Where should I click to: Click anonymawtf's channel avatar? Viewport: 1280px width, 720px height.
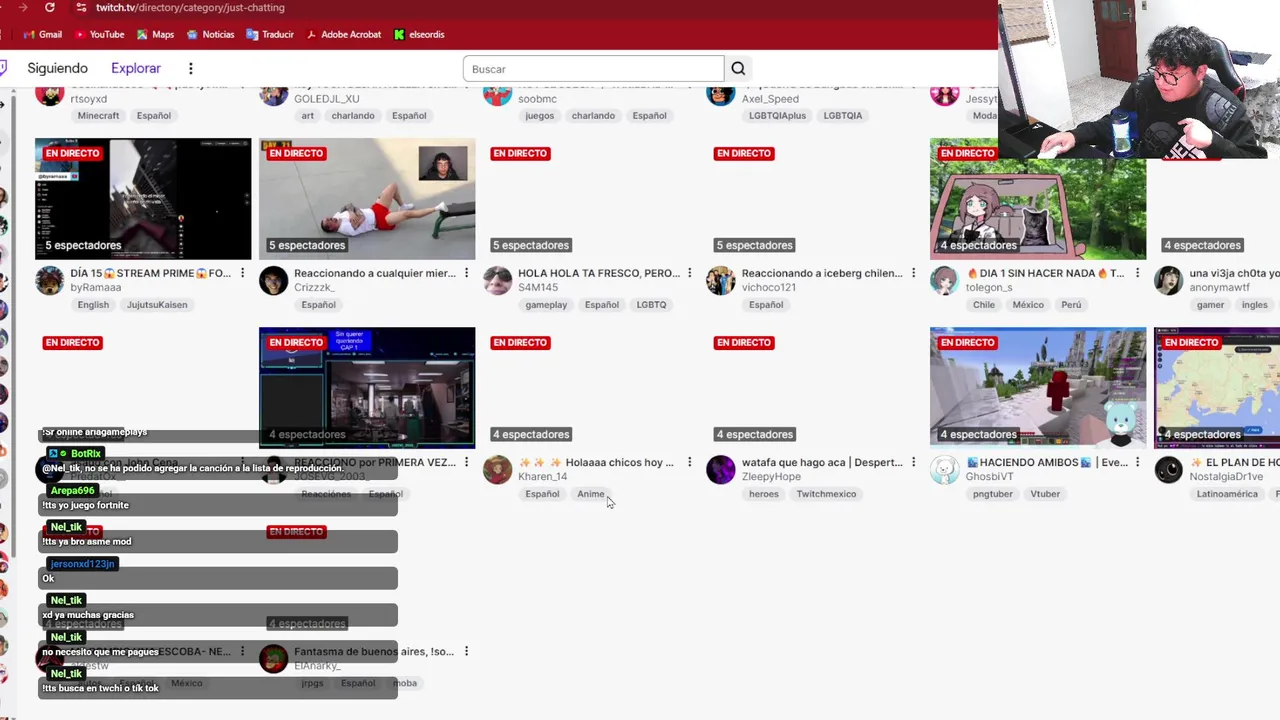[x=1168, y=281]
